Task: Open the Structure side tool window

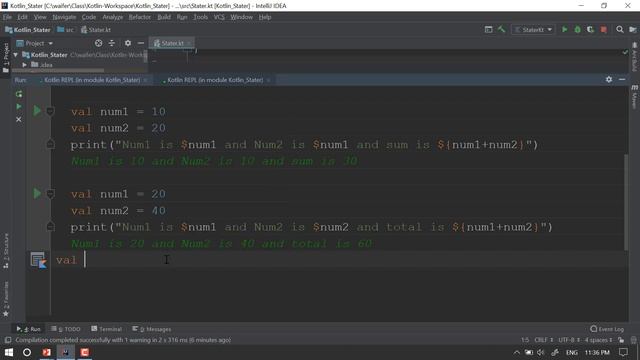Action: pos(6,250)
